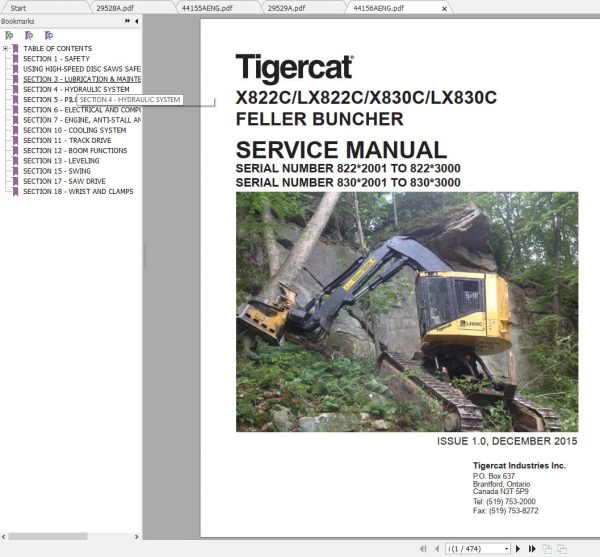Open the 29528A.pdf tab
The height and width of the screenshot is (557, 600).
click(x=115, y=8)
